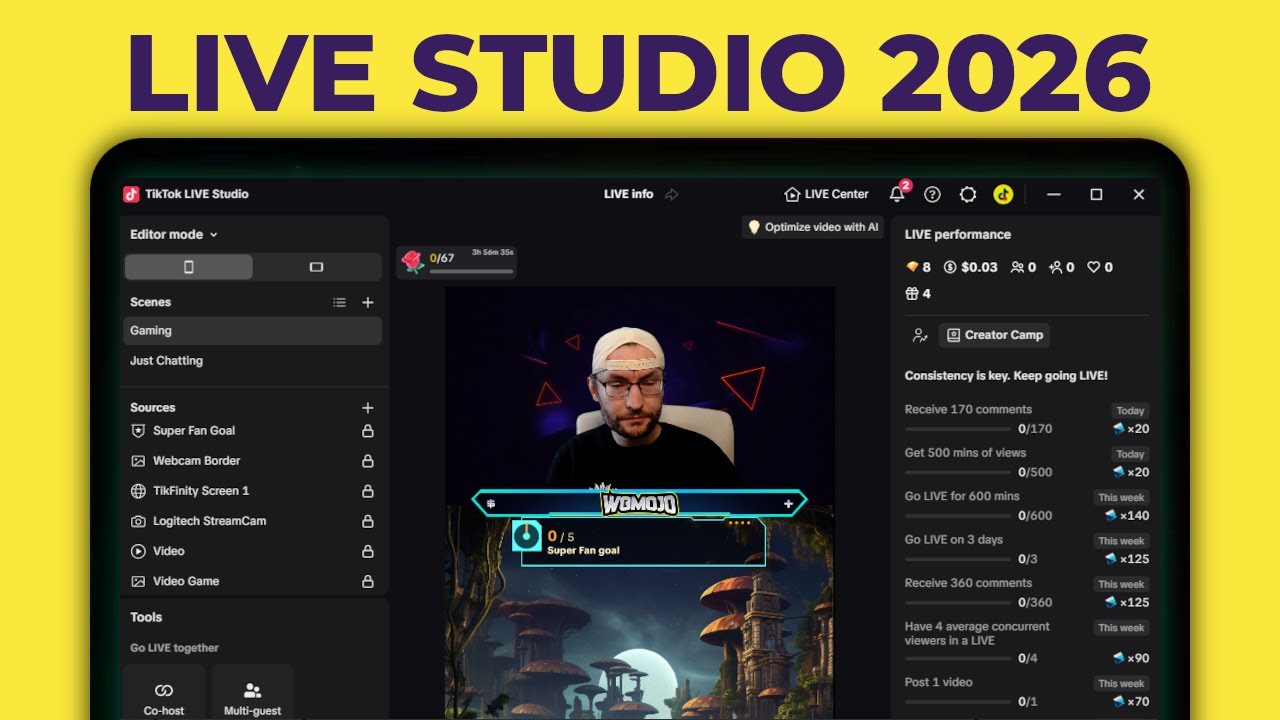Click Optimize video with AI button
The height and width of the screenshot is (720, 1280).
[813, 227]
